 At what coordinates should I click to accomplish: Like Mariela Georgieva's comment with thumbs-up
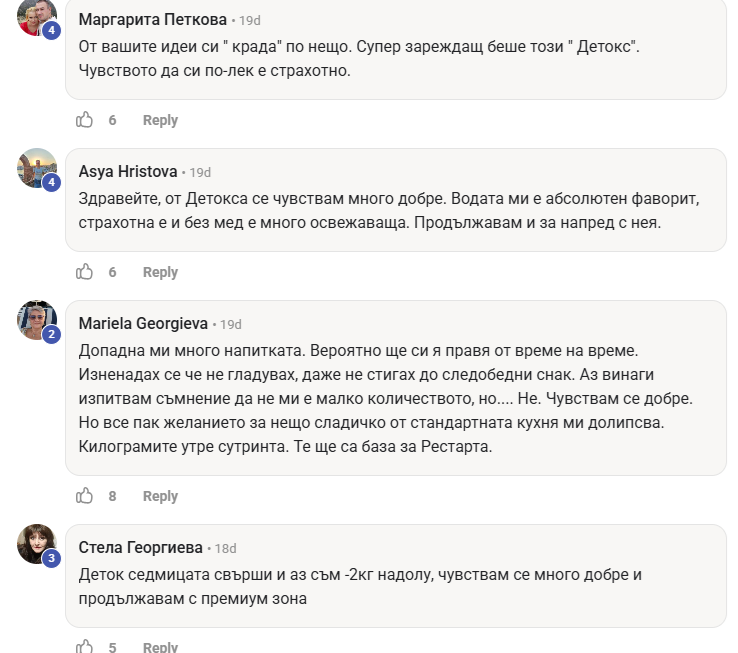pyautogui.click(x=85, y=496)
